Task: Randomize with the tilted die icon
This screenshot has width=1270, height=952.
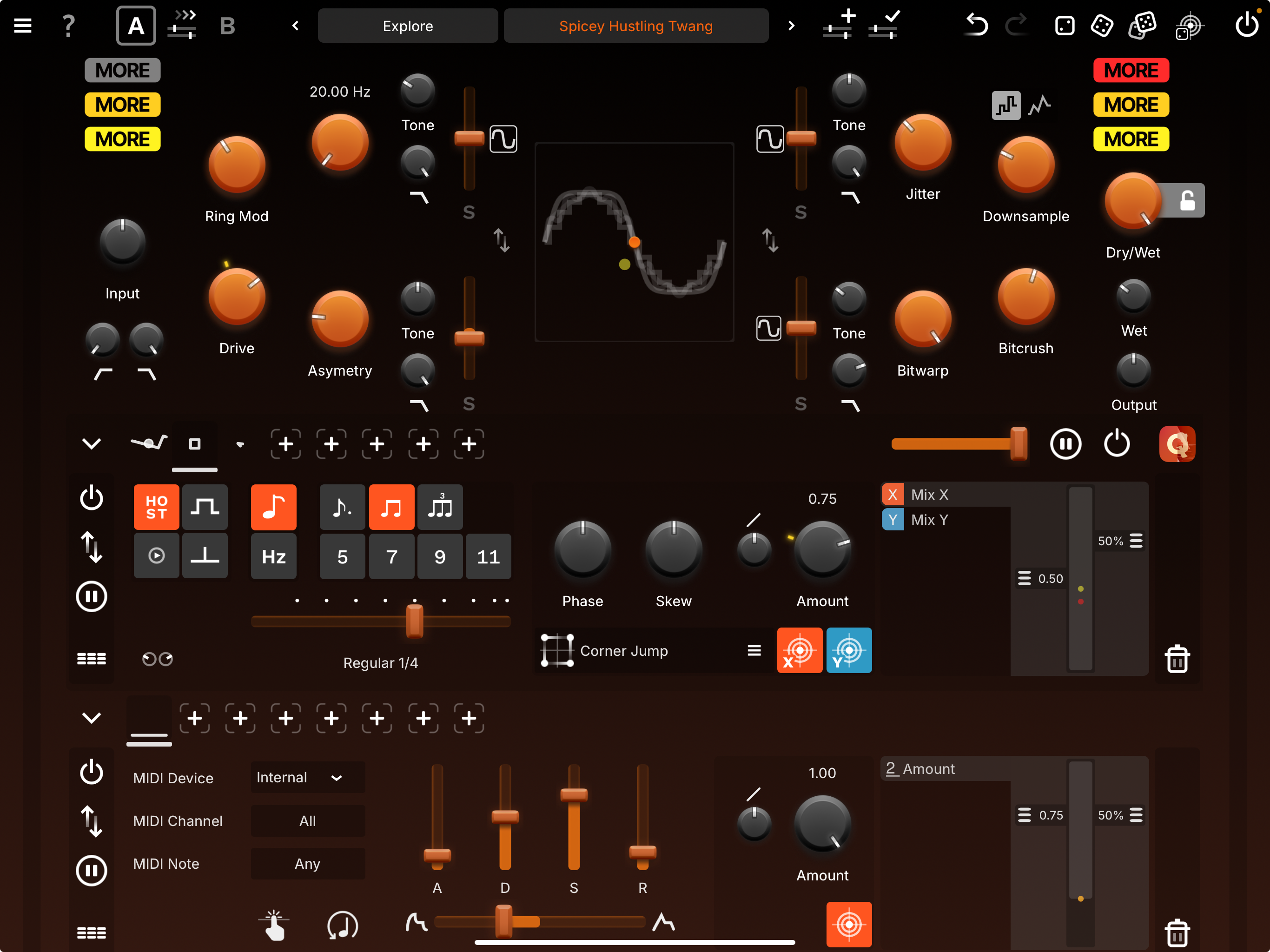Action: click(1102, 26)
